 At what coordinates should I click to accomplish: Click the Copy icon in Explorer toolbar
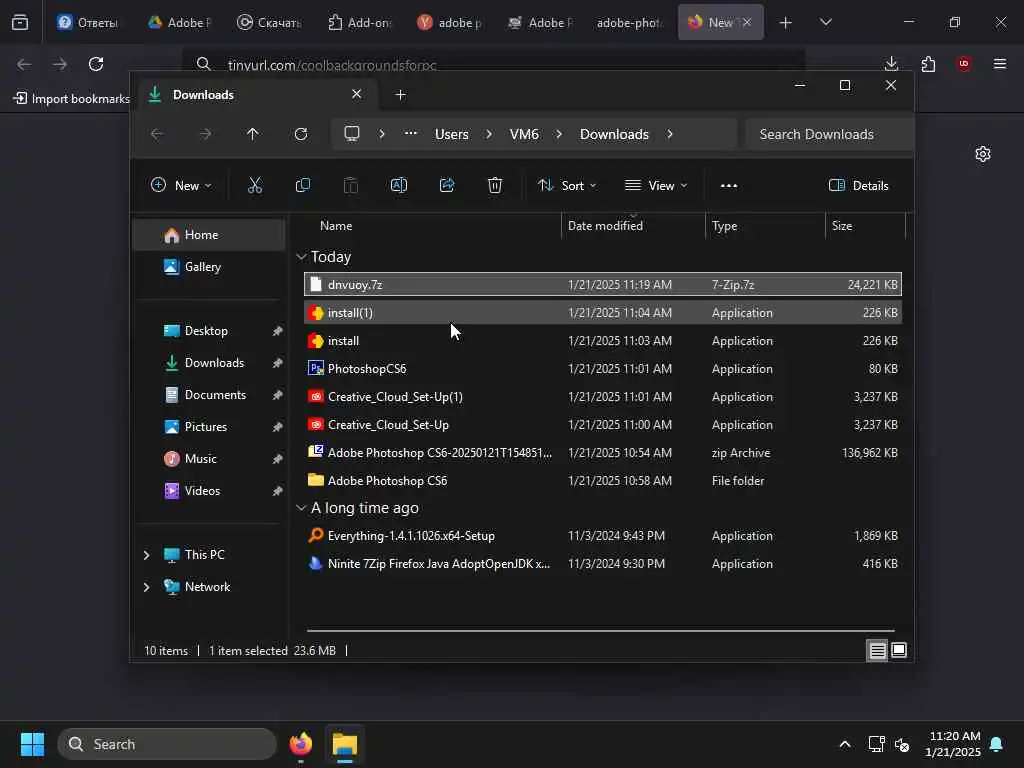[303, 185]
